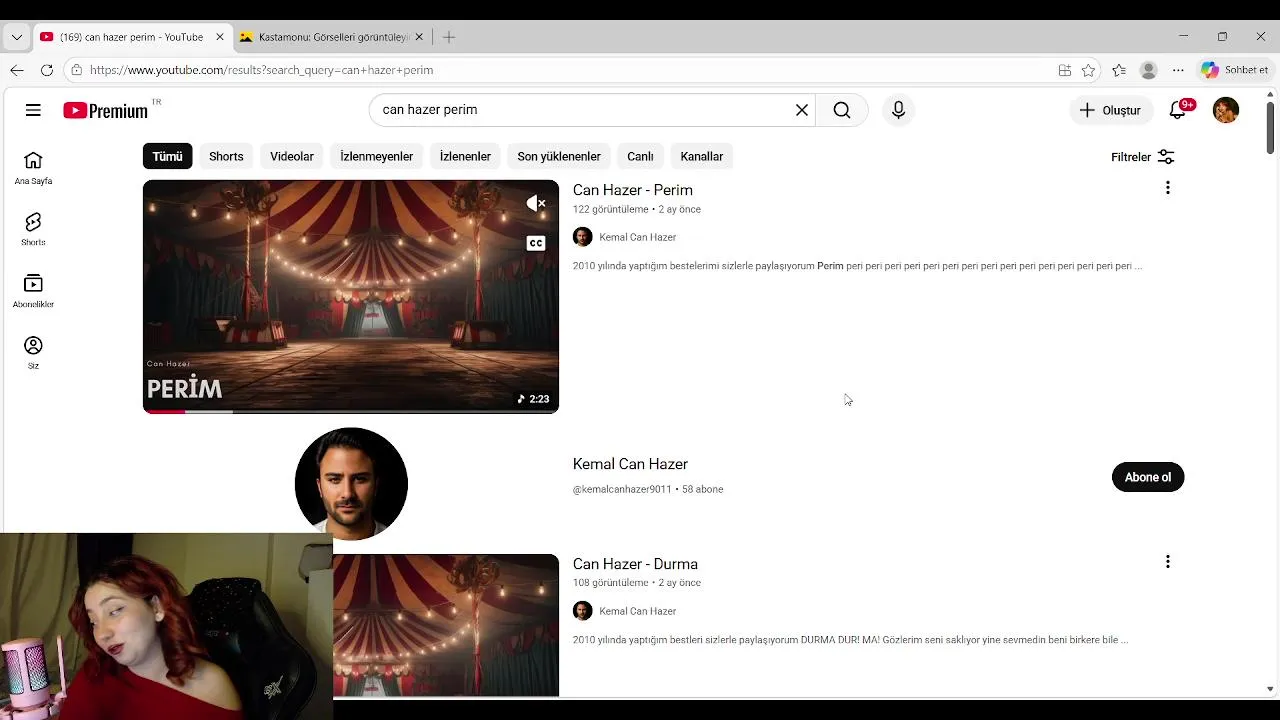Switch to the Kastamonu Görselleri tab

(333, 37)
